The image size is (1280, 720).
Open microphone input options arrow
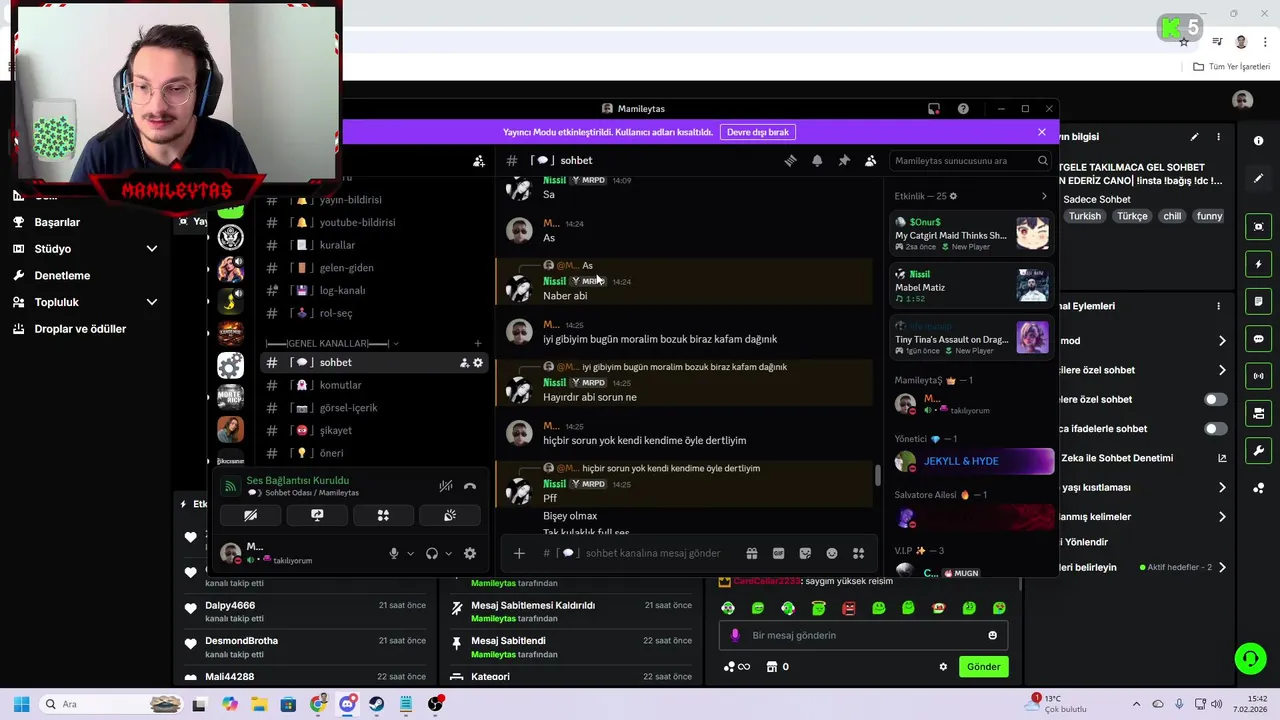click(x=410, y=553)
